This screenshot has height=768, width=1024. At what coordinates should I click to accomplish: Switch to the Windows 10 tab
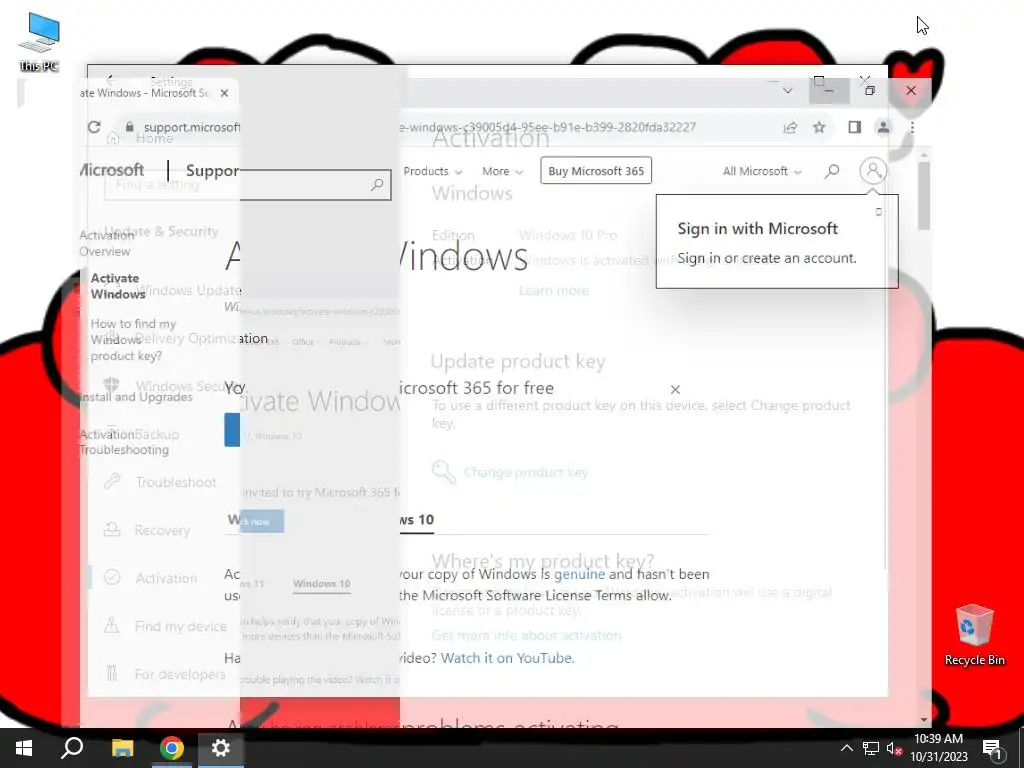[x=416, y=520]
